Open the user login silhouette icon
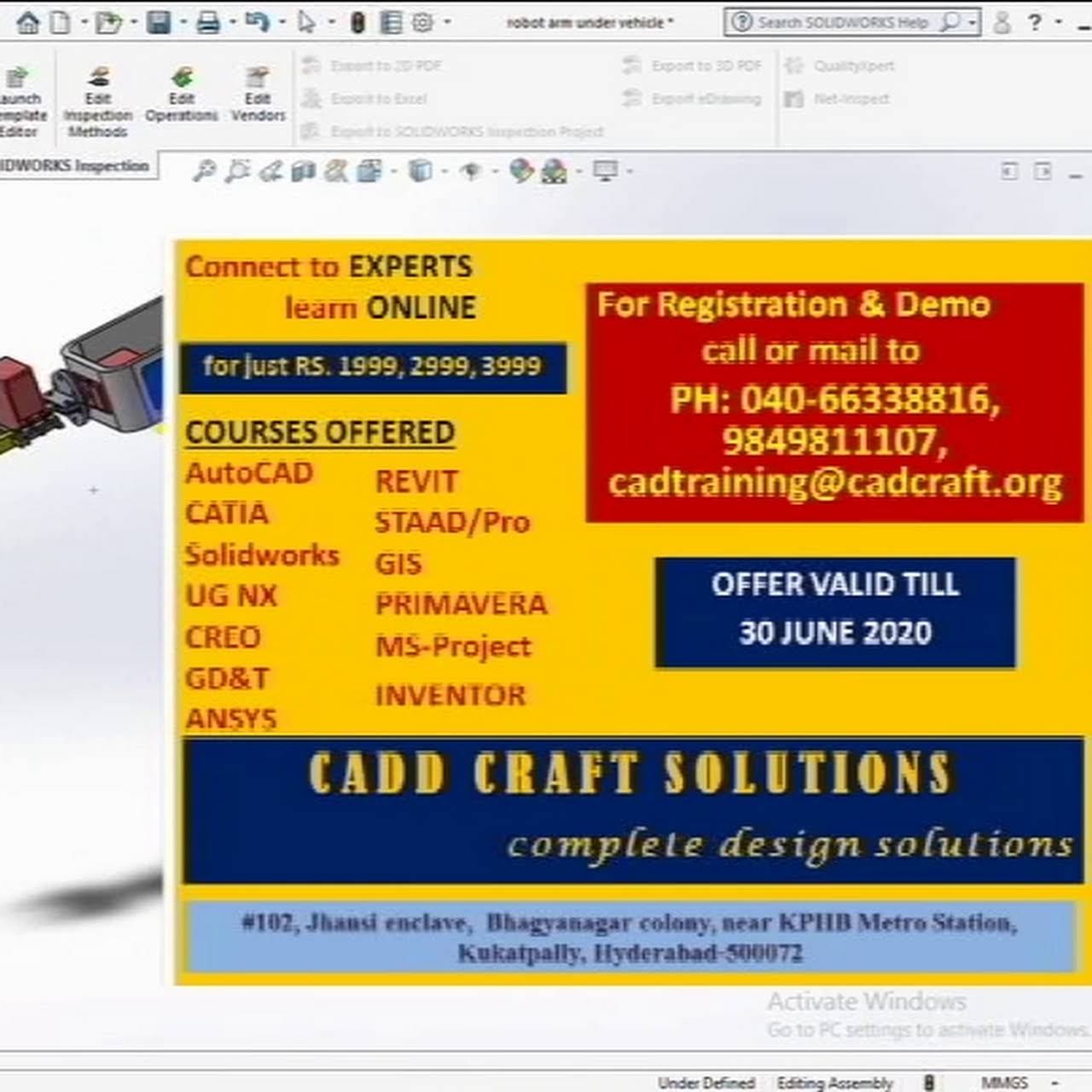Screen dimensions: 1092x1092 (1002, 22)
